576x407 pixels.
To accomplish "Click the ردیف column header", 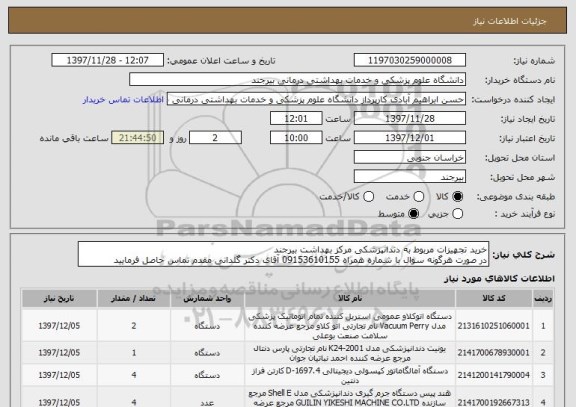I will tap(543, 298).
